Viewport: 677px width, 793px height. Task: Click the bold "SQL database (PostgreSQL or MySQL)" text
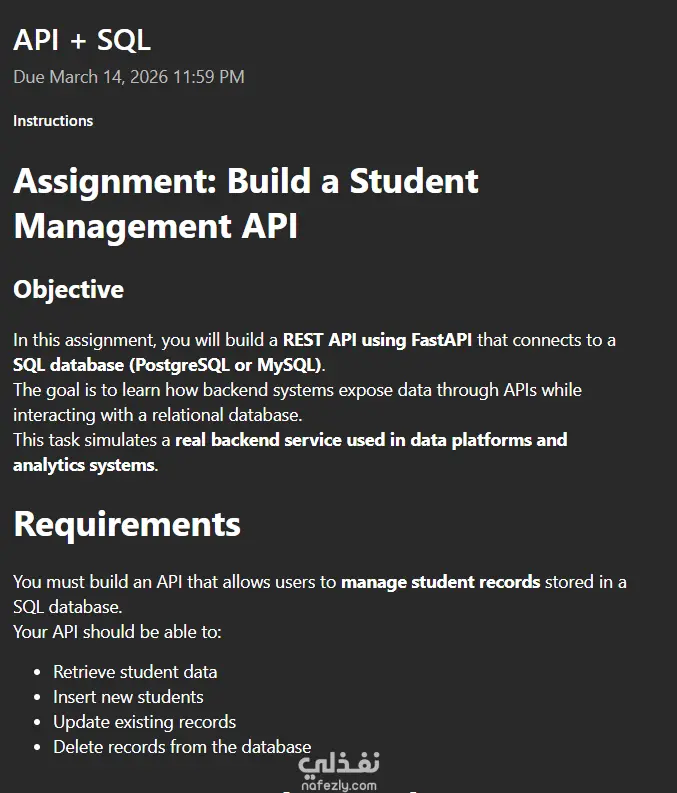coord(167,364)
